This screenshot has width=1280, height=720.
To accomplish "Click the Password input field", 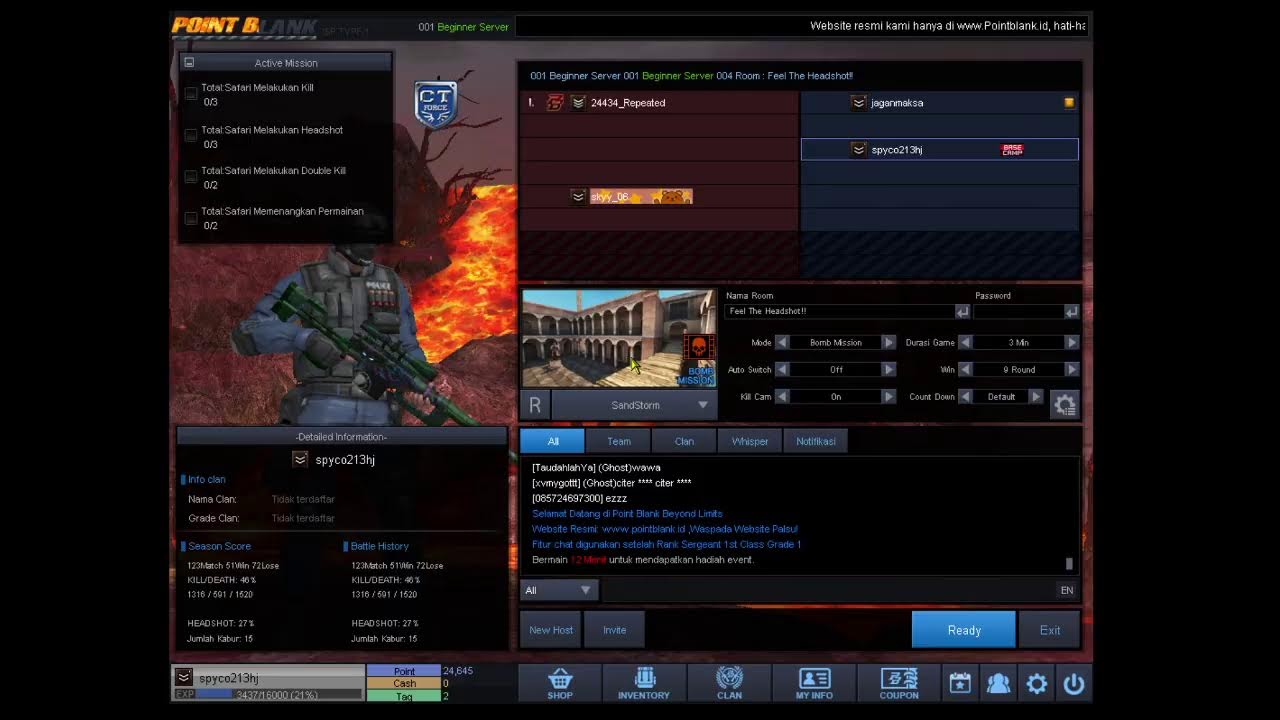I will tap(1017, 312).
